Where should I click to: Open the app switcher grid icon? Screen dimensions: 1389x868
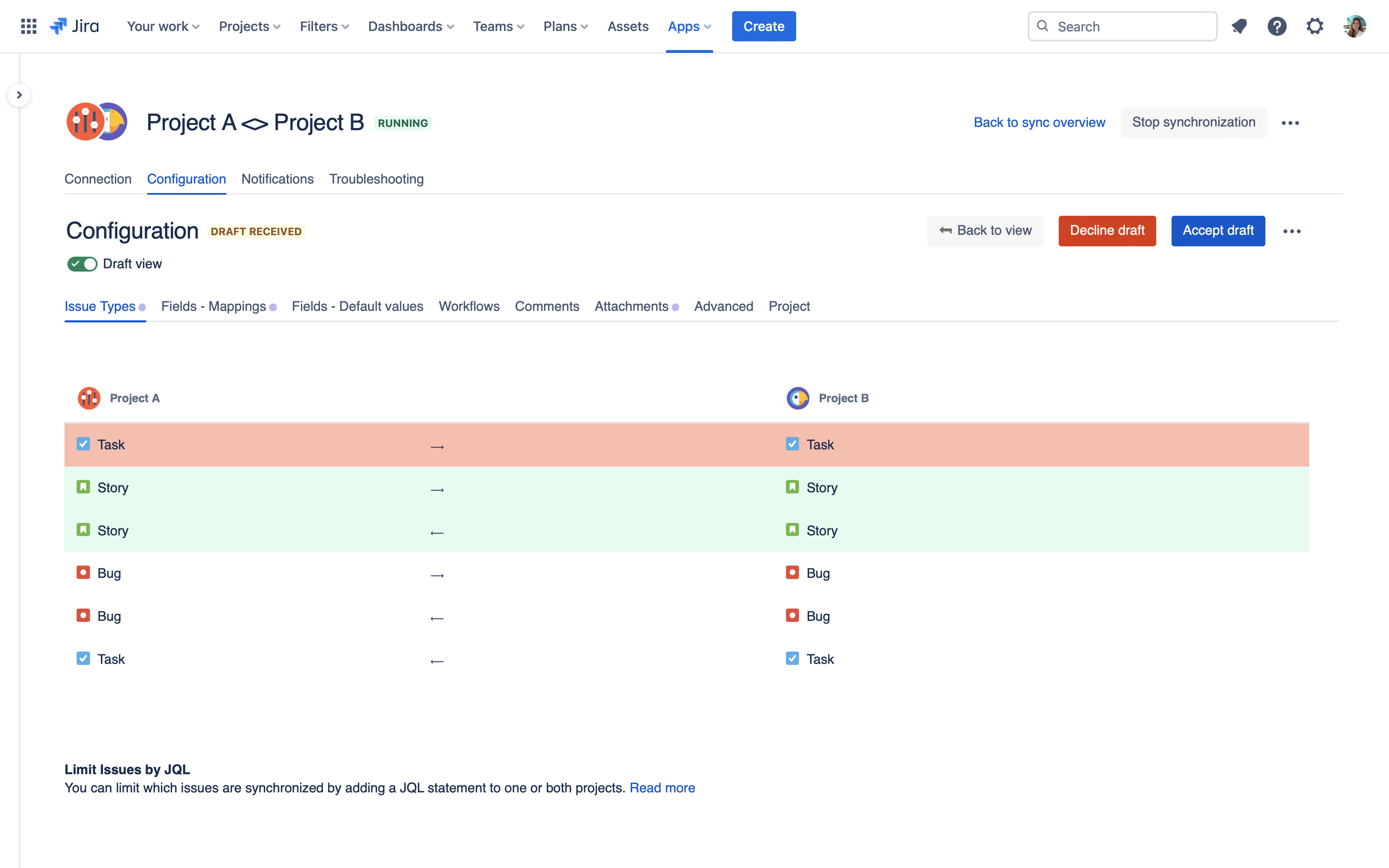point(28,26)
